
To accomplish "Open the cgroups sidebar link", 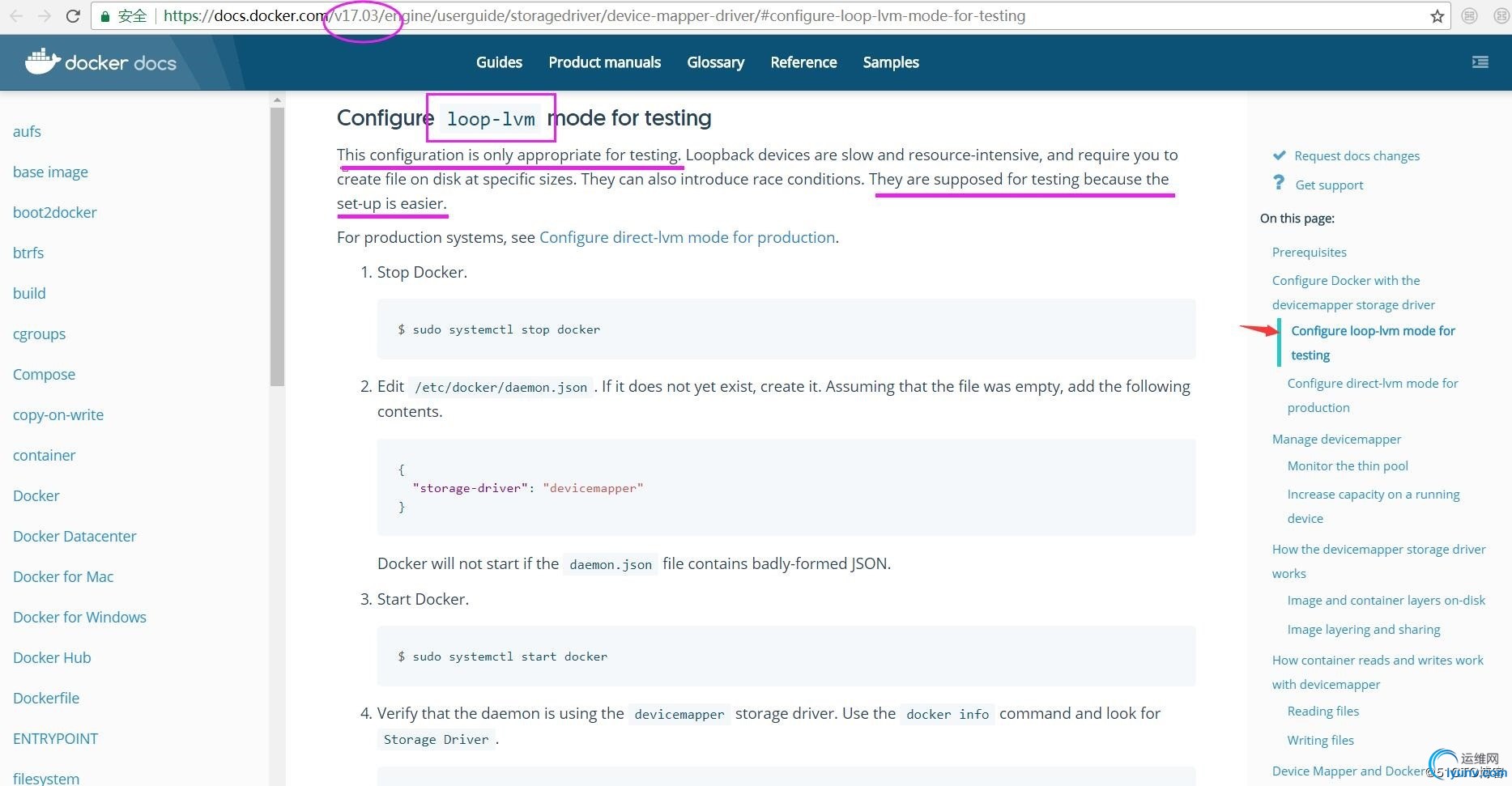I will pyautogui.click(x=39, y=334).
